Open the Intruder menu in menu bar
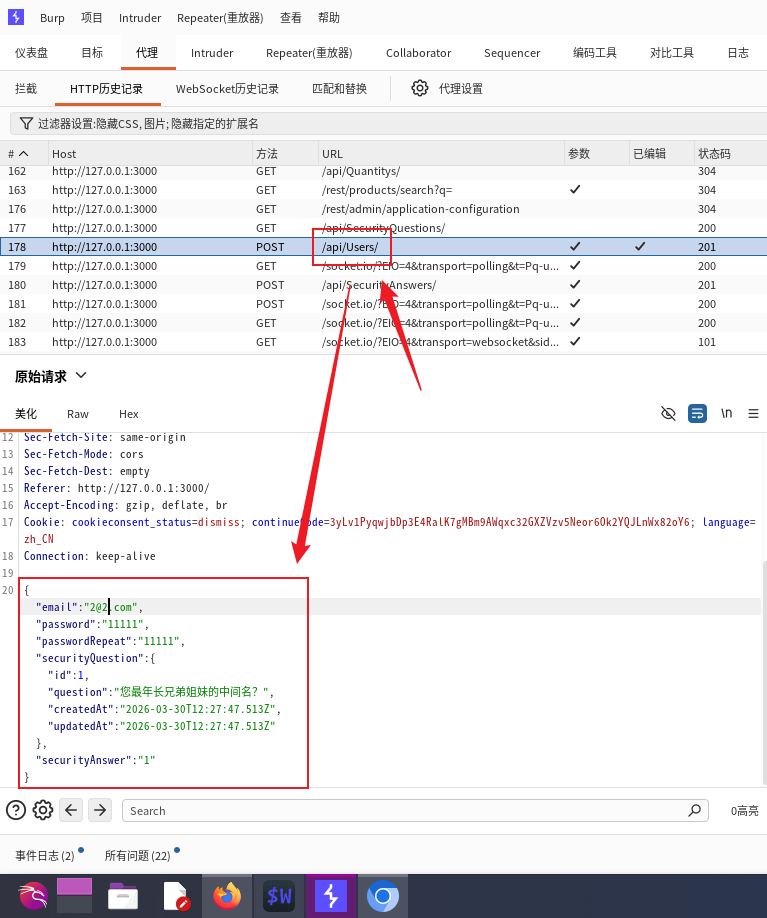 140,18
